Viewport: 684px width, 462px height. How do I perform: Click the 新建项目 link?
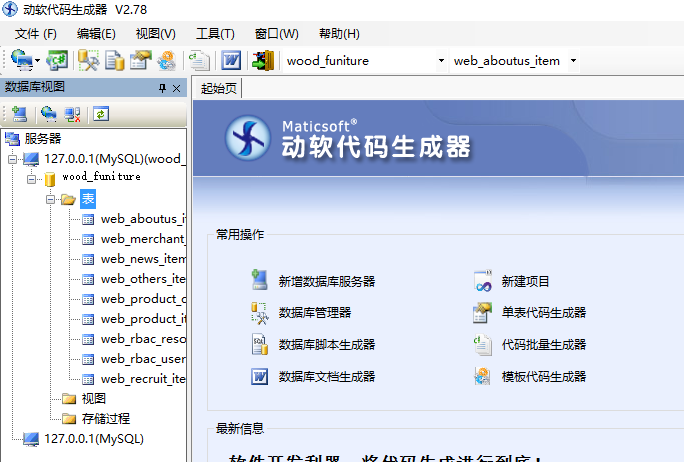[x=525, y=281]
